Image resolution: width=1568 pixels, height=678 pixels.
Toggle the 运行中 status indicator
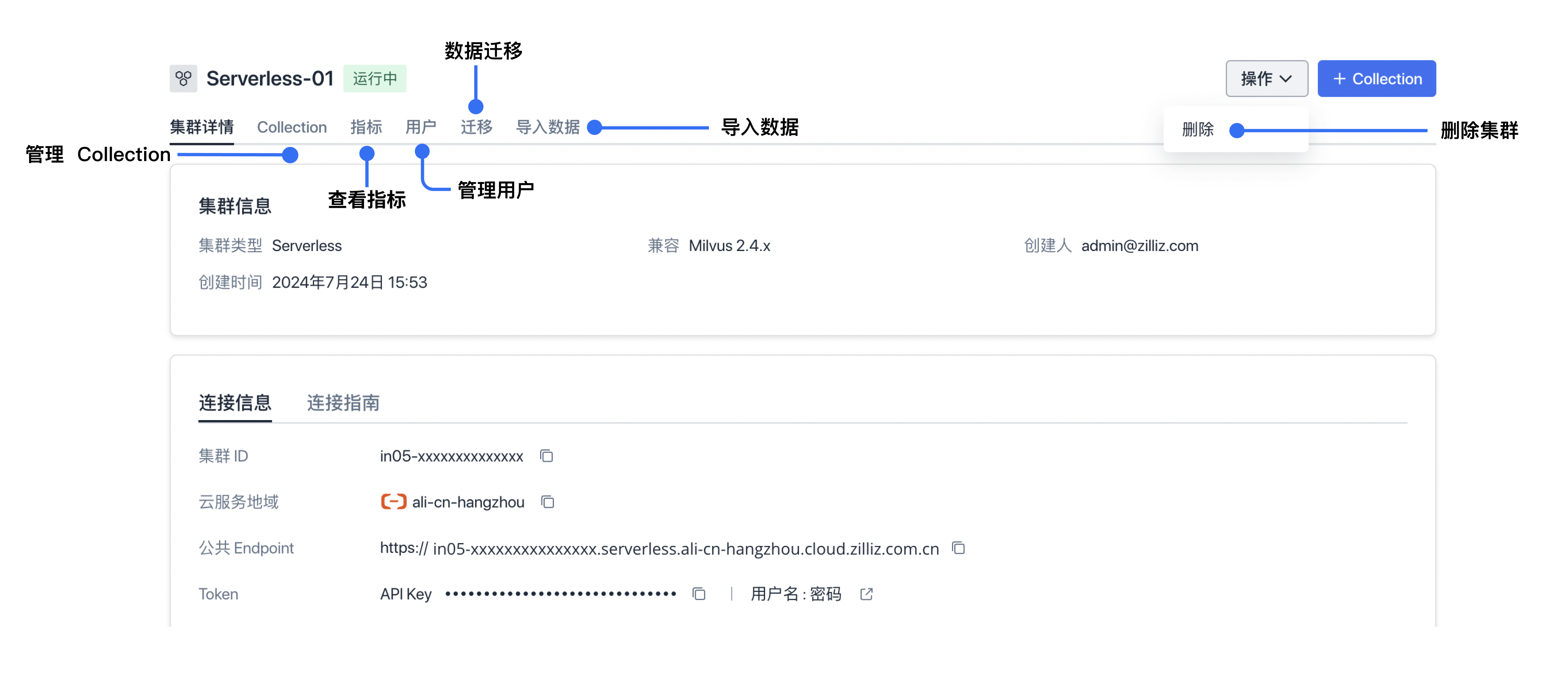coord(375,78)
